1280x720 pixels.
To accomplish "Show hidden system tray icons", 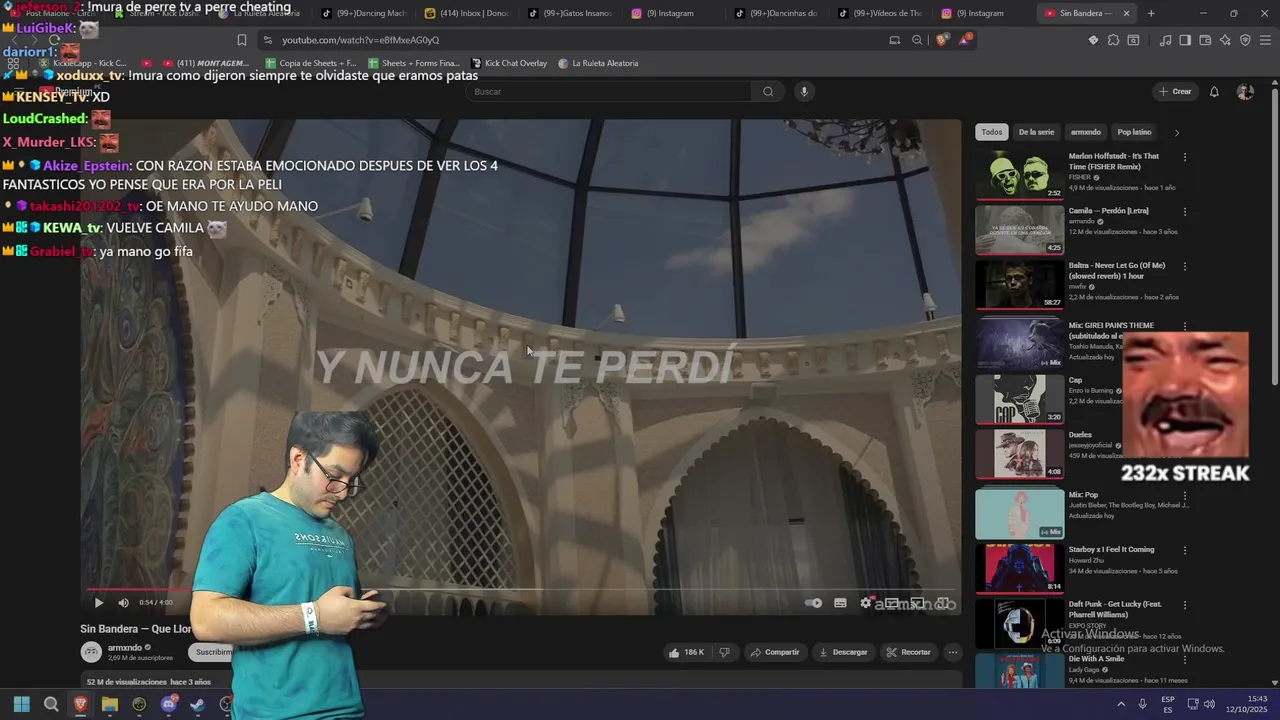I will (1120, 704).
